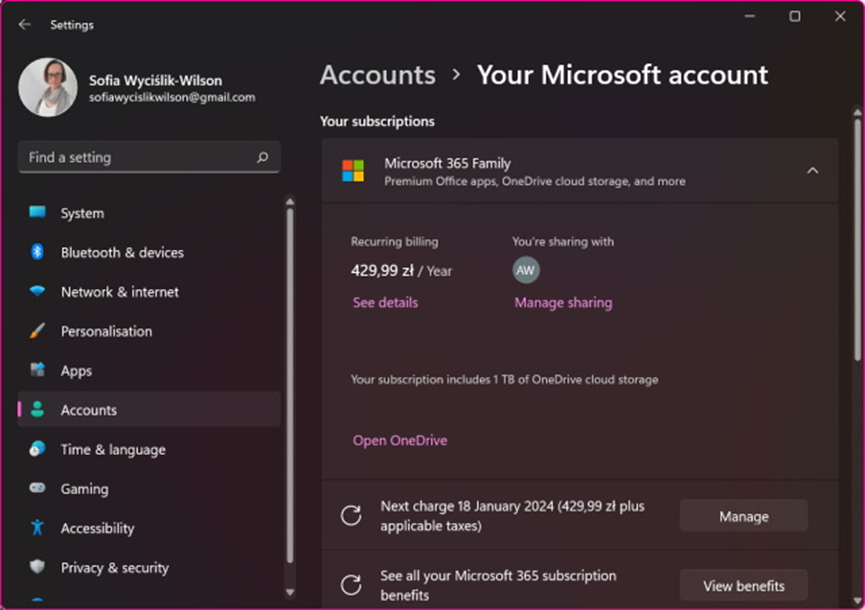Click Open OneDrive link

(x=400, y=440)
